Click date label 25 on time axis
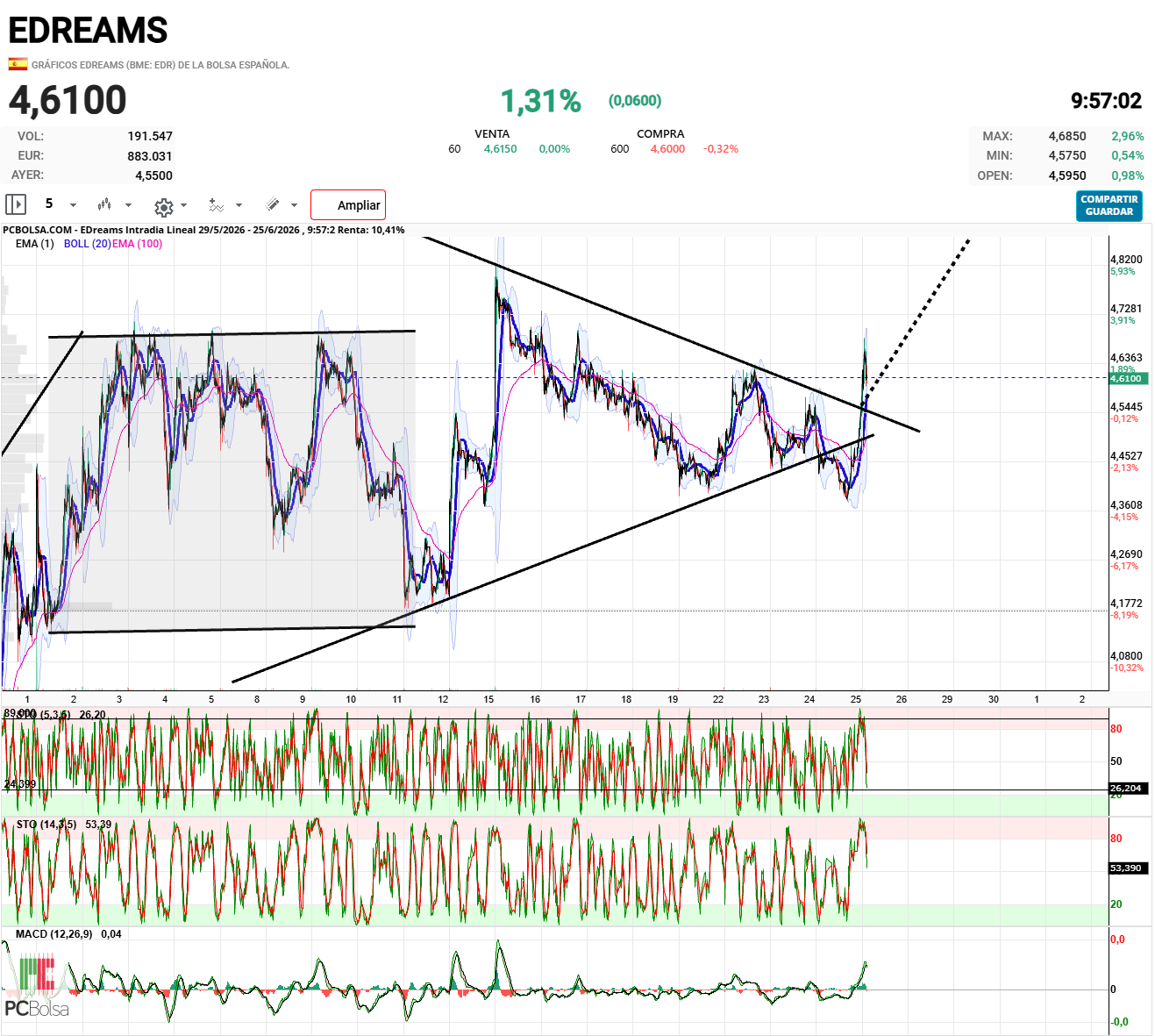1155x1036 pixels. click(856, 699)
